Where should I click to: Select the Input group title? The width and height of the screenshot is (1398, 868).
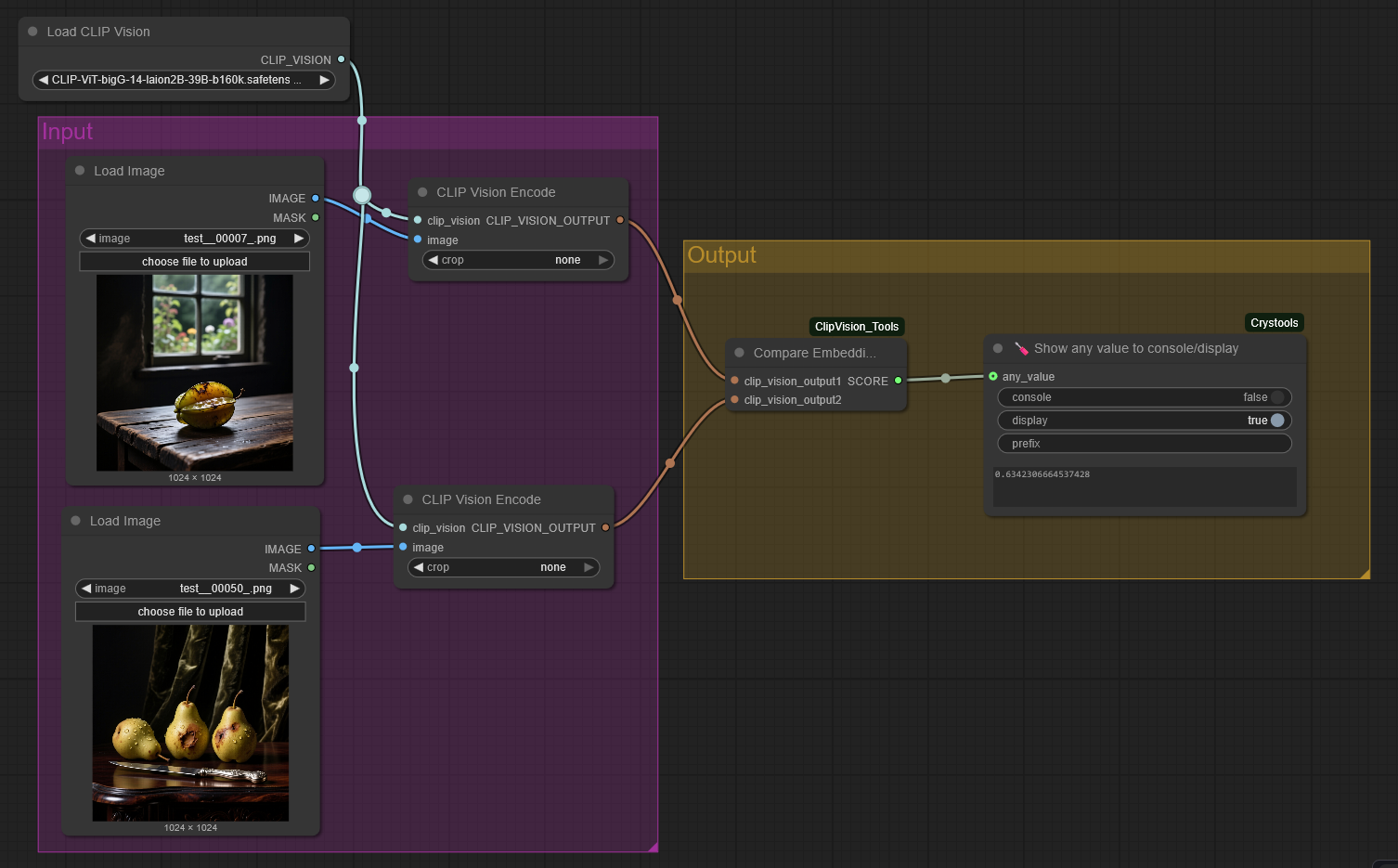click(68, 132)
